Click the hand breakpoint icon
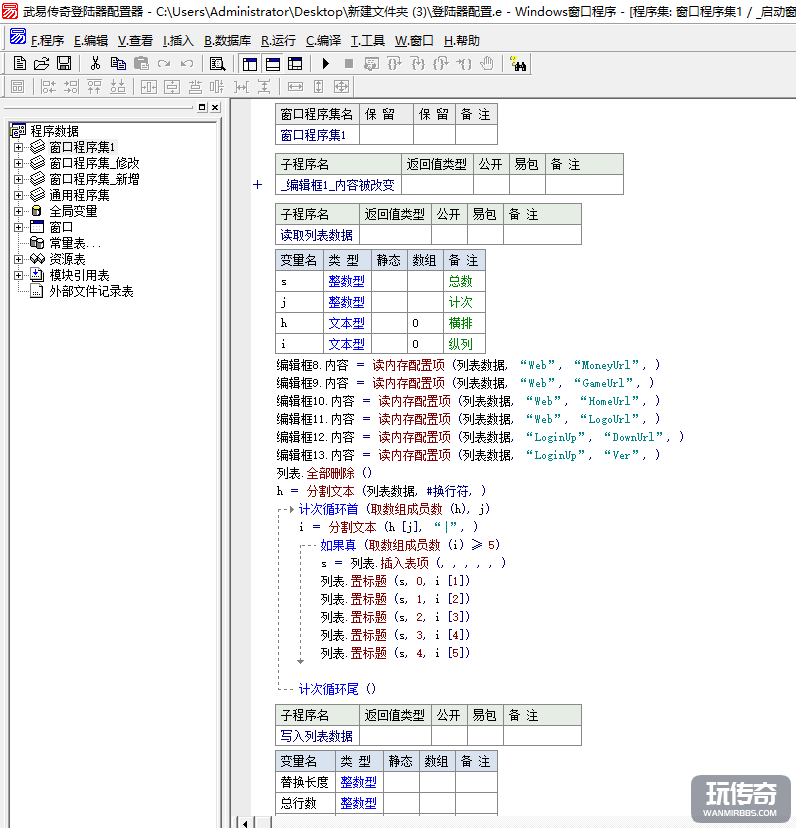 [486, 64]
